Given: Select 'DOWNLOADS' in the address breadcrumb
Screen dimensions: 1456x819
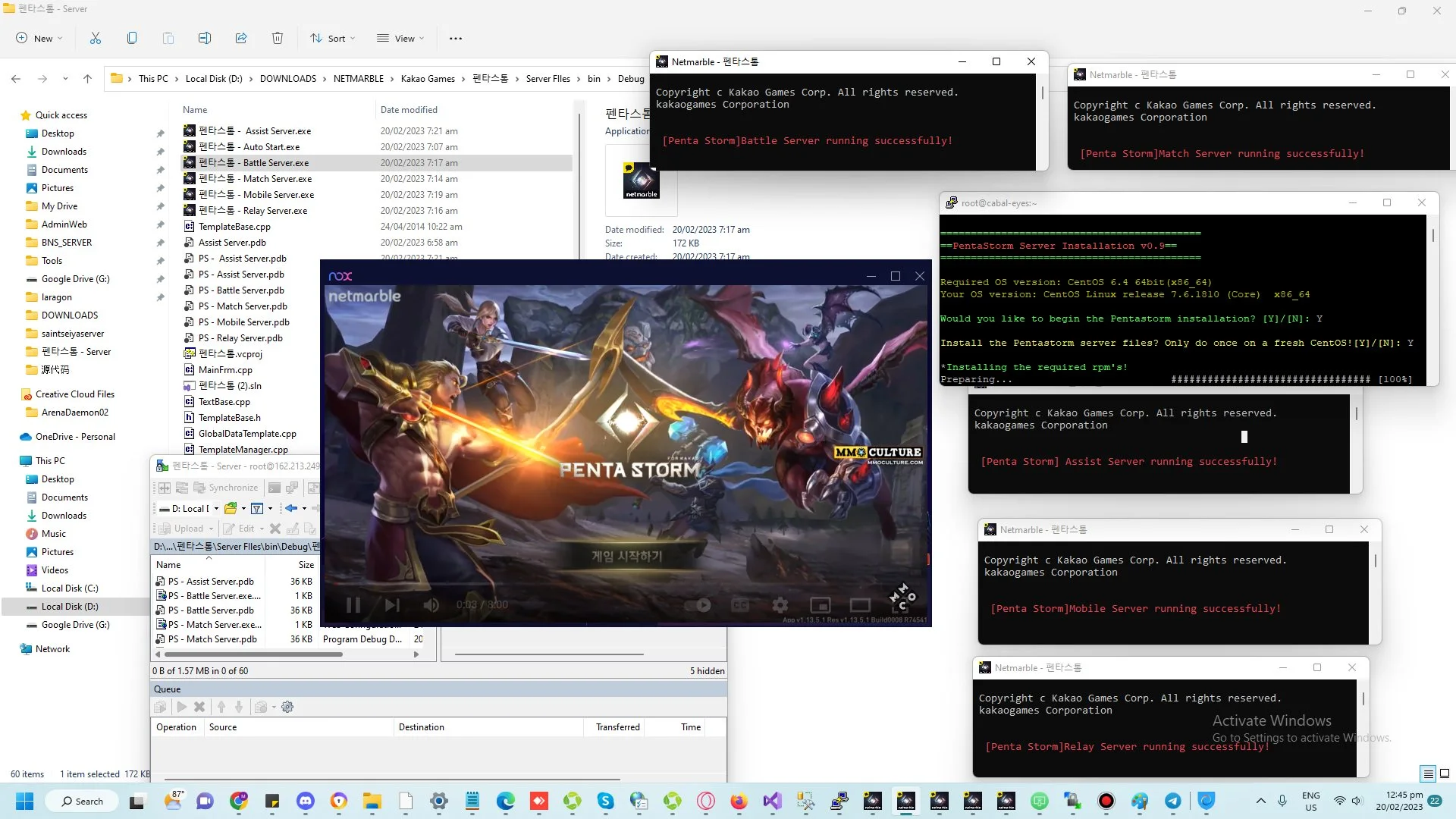Looking at the screenshot, I should click(288, 79).
